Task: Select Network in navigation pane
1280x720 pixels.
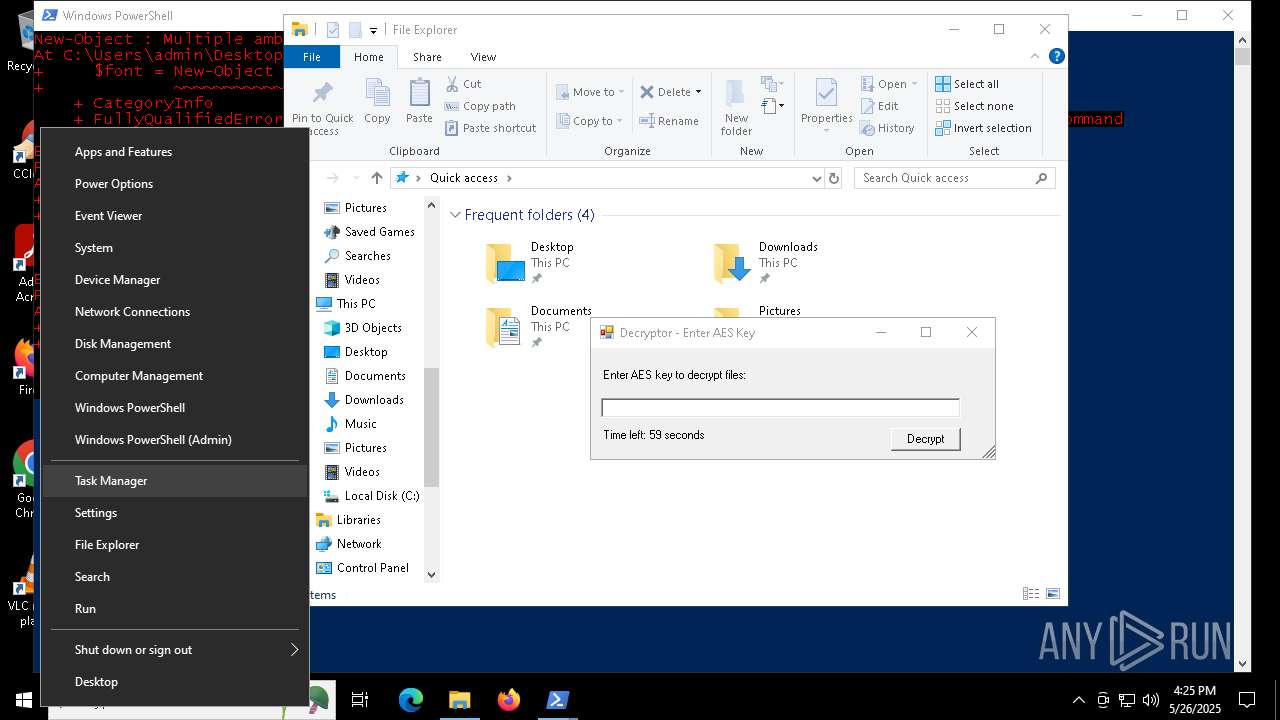Action: point(348,544)
